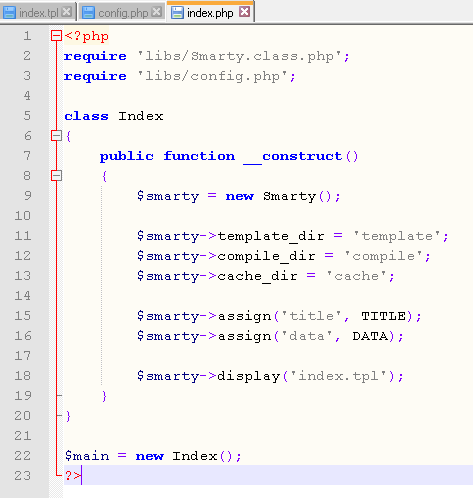473x498 pixels.
Task: Click the 'cache' string value
Action: (x=357, y=276)
